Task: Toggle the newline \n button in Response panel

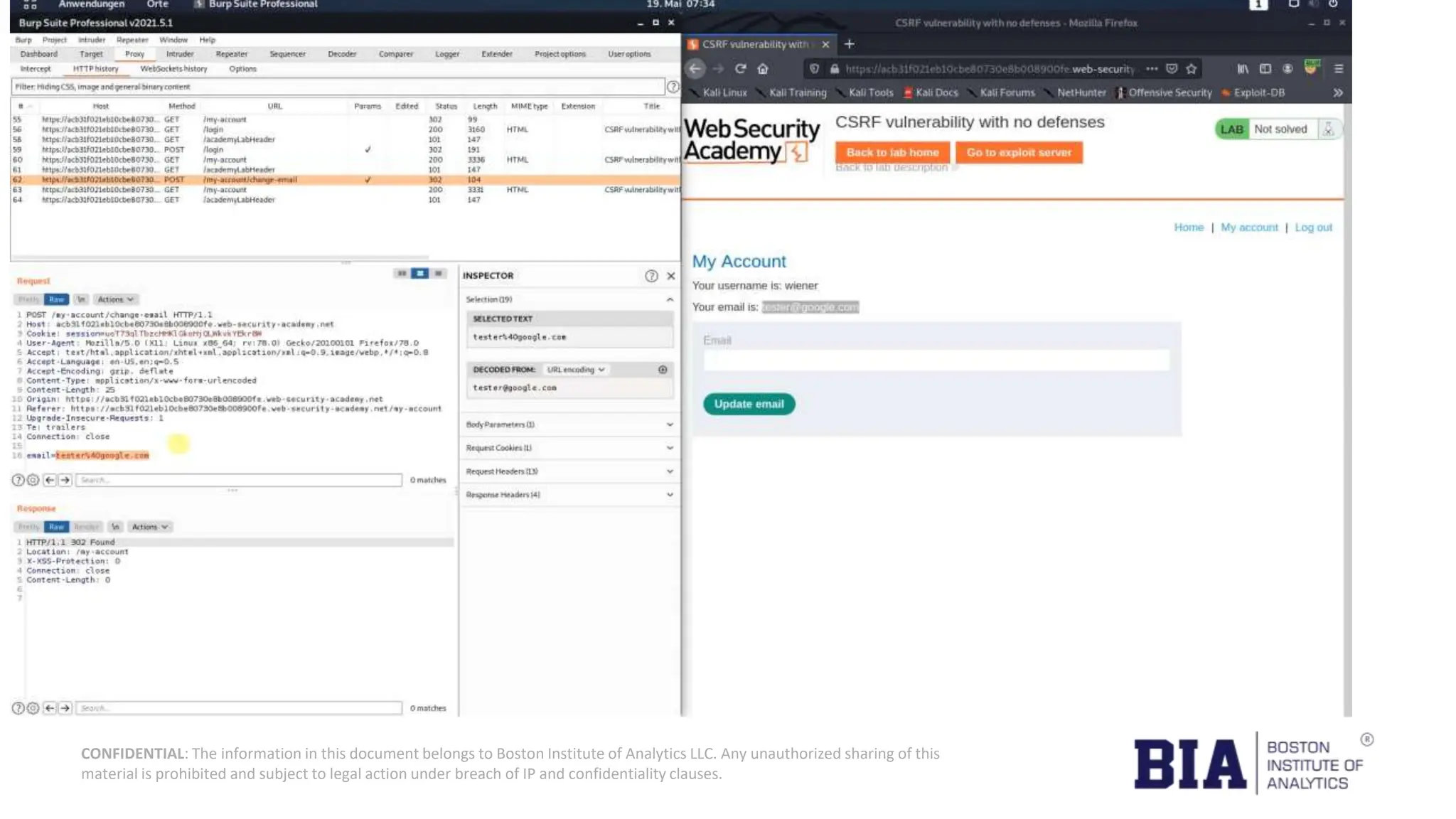Action: pyautogui.click(x=115, y=527)
